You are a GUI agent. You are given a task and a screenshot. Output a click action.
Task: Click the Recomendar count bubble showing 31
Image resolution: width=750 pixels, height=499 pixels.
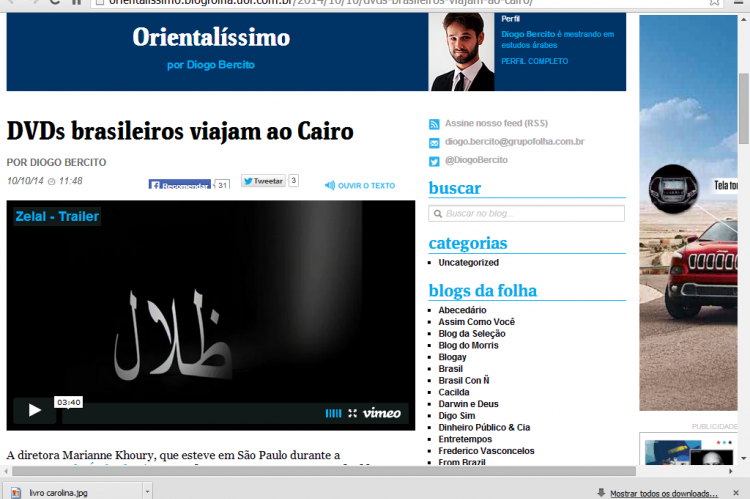point(222,185)
